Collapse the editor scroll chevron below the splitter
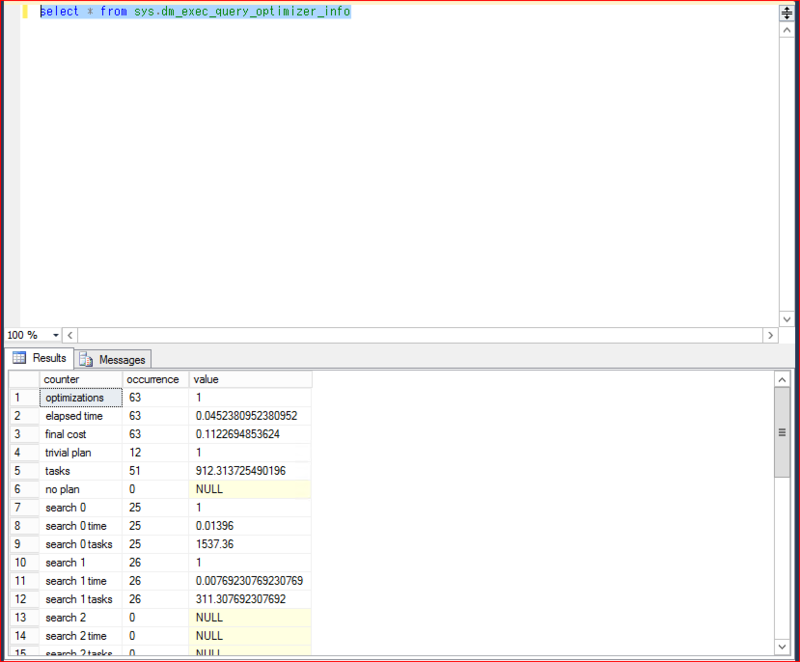Screen dimensions: 800x662 coord(786,29)
